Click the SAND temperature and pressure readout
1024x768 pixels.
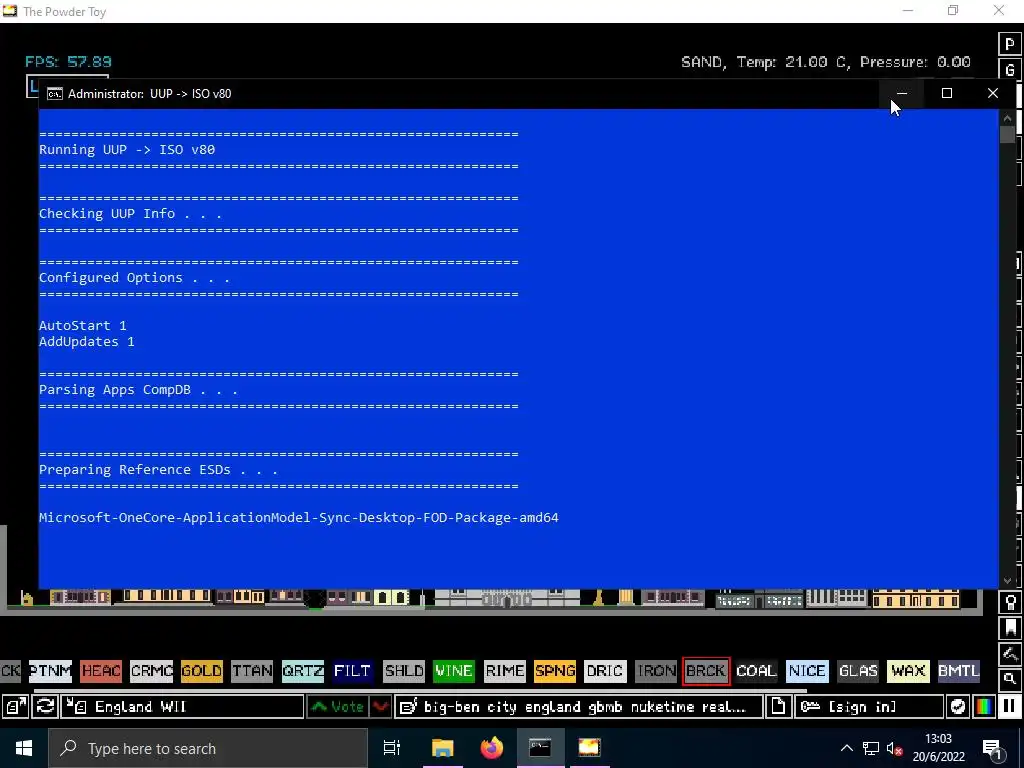click(x=825, y=62)
